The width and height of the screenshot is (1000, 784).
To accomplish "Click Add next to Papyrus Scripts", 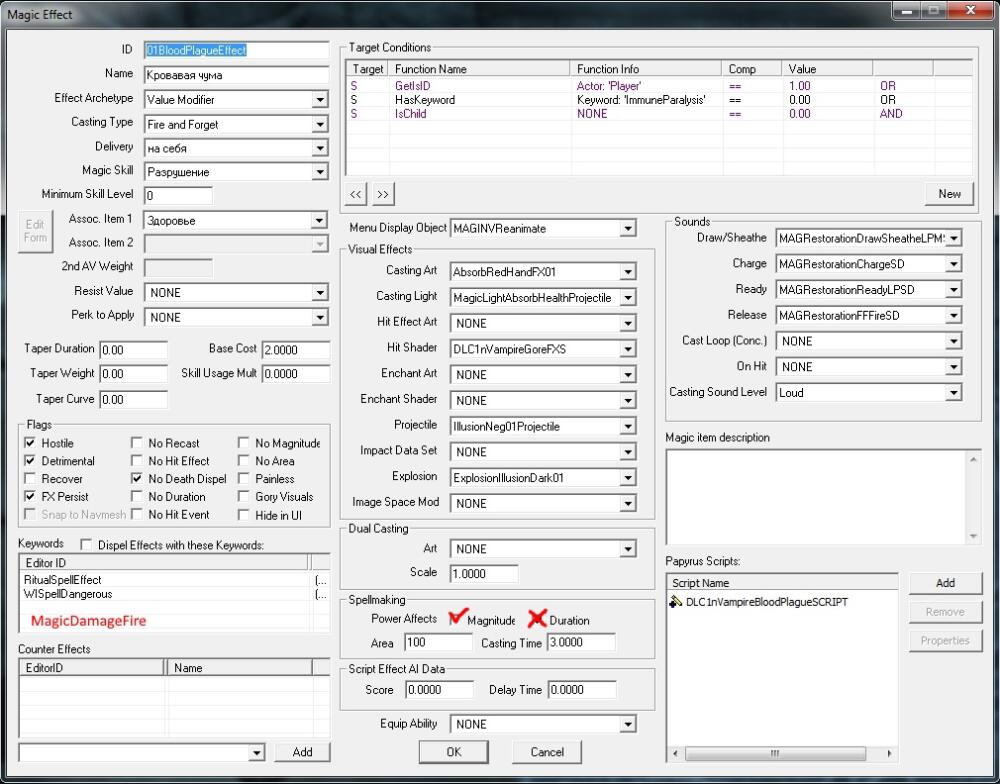I will click(x=945, y=583).
